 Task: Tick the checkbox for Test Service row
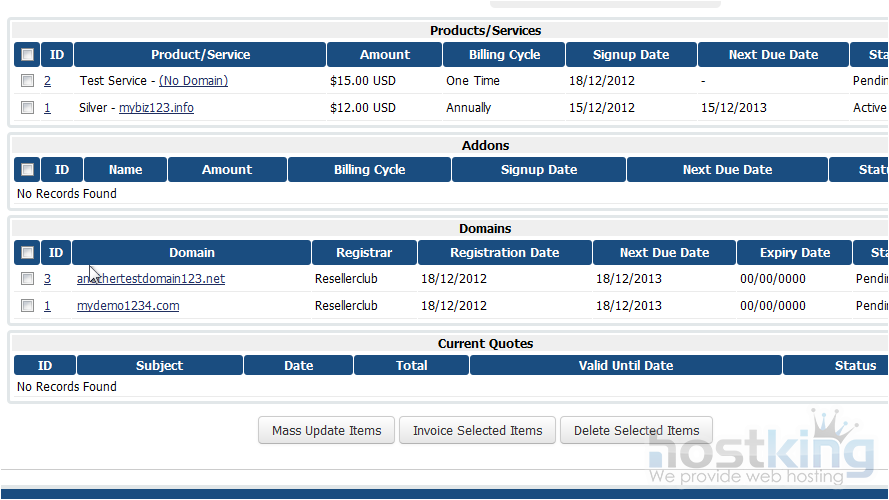click(27, 81)
